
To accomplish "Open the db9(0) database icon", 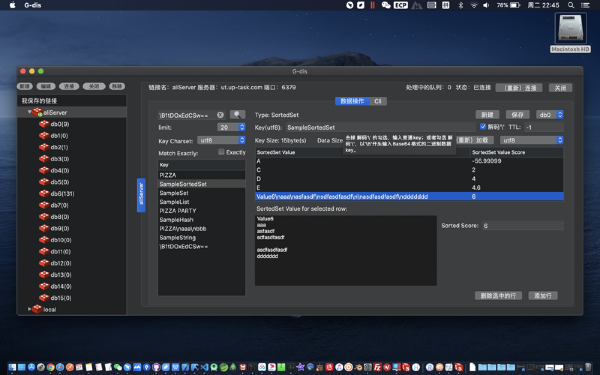I will click(44, 228).
